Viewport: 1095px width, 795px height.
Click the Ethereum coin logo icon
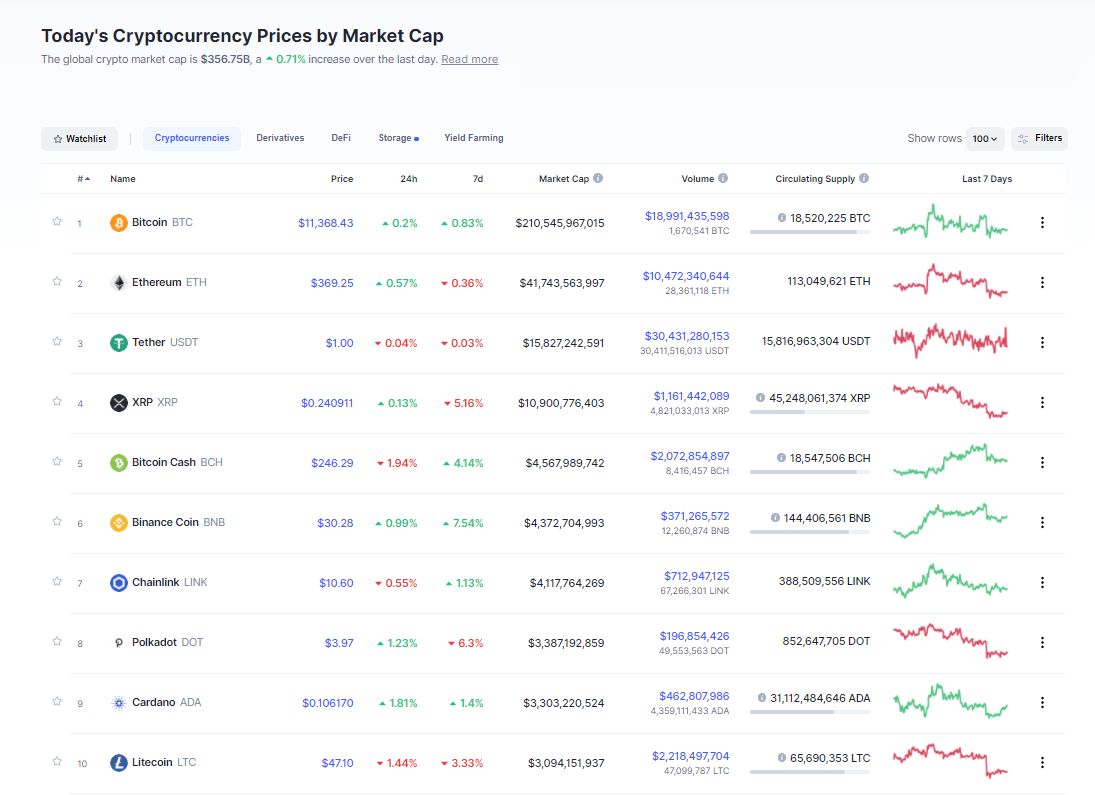point(119,283)
